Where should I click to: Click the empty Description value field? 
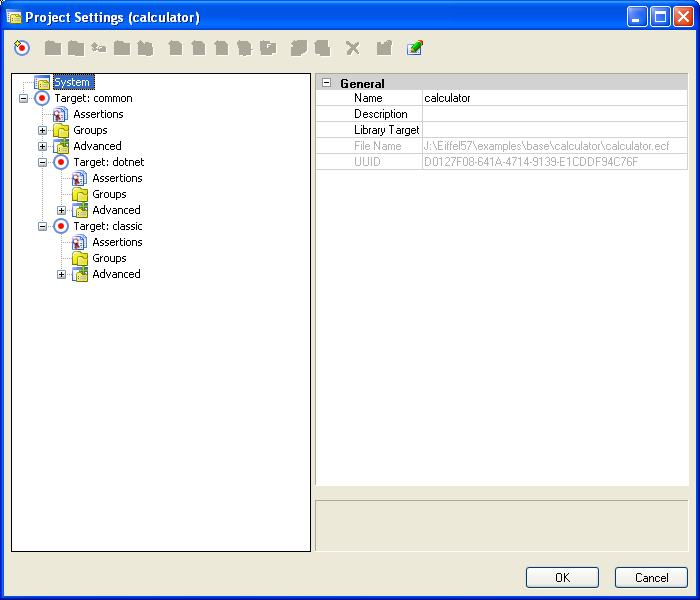(554, 114)
